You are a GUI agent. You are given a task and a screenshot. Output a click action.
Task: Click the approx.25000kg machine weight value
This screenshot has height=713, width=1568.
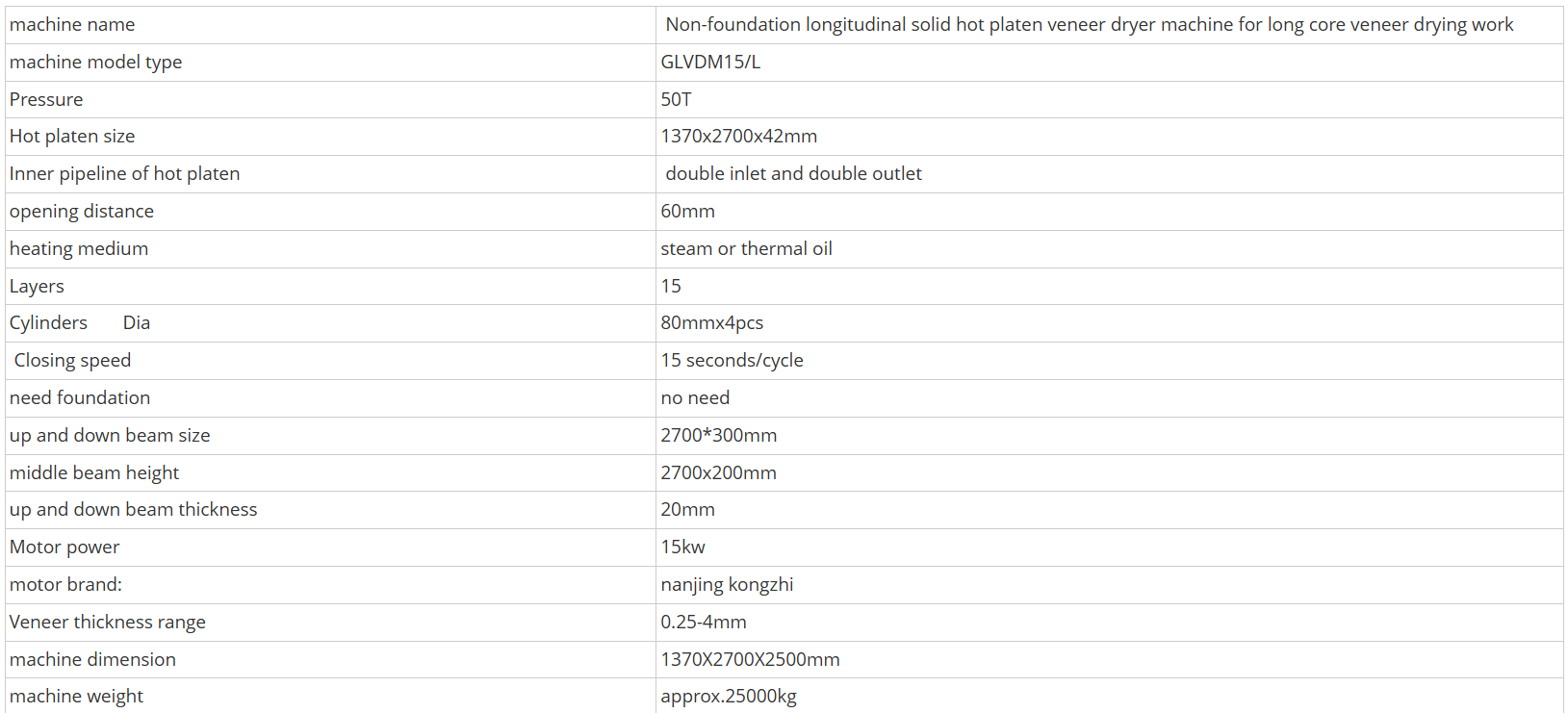[x=728, y=697]
